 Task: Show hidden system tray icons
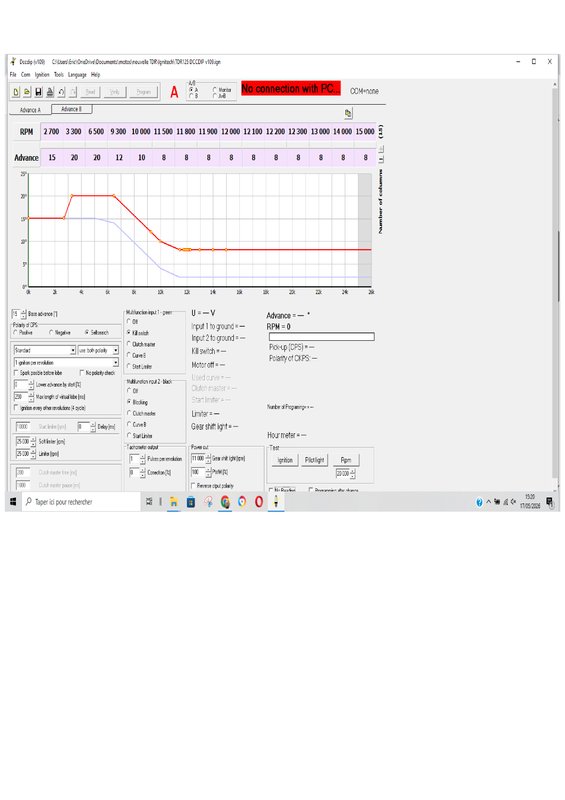[488, 502]
